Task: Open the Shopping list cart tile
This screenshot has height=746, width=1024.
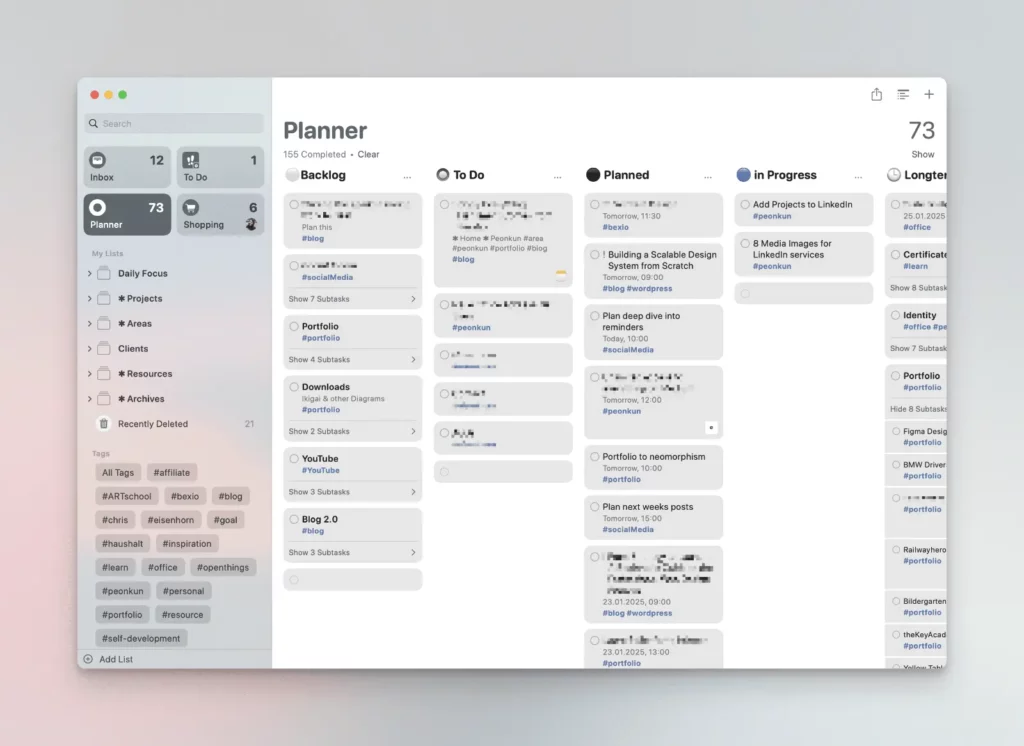Action: (220, 215)
